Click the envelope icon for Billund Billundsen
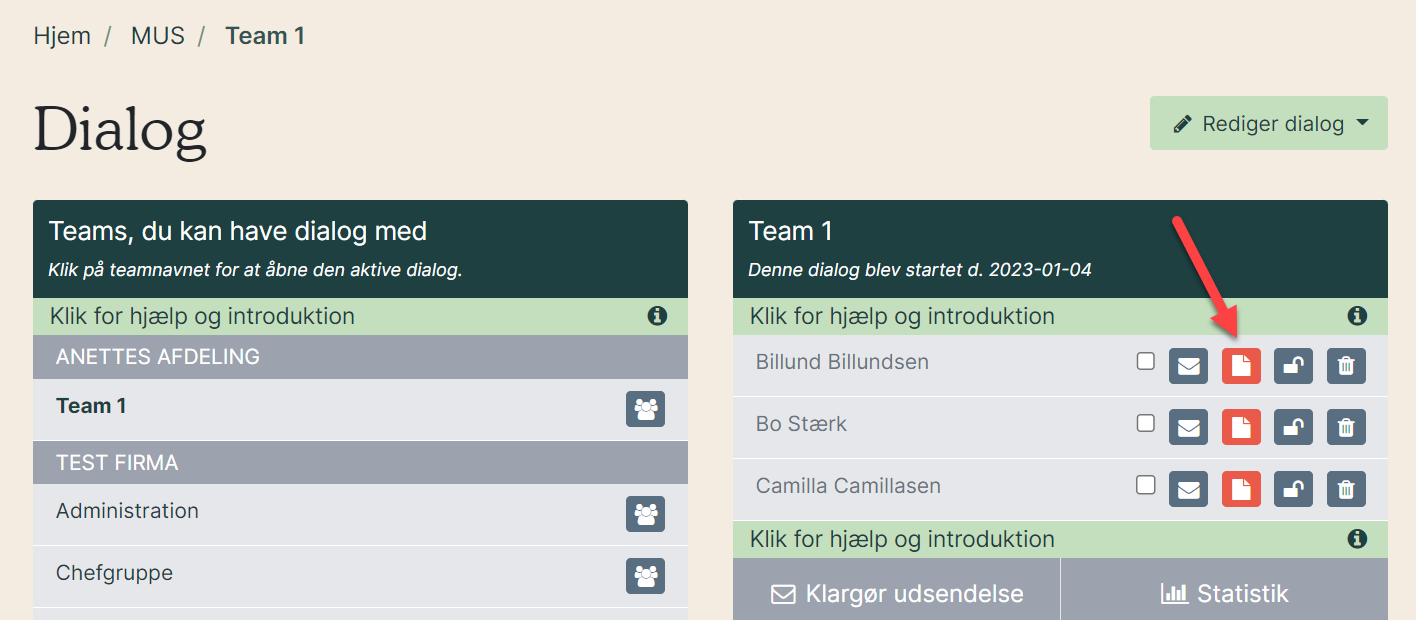 [x=1188, y=366]
